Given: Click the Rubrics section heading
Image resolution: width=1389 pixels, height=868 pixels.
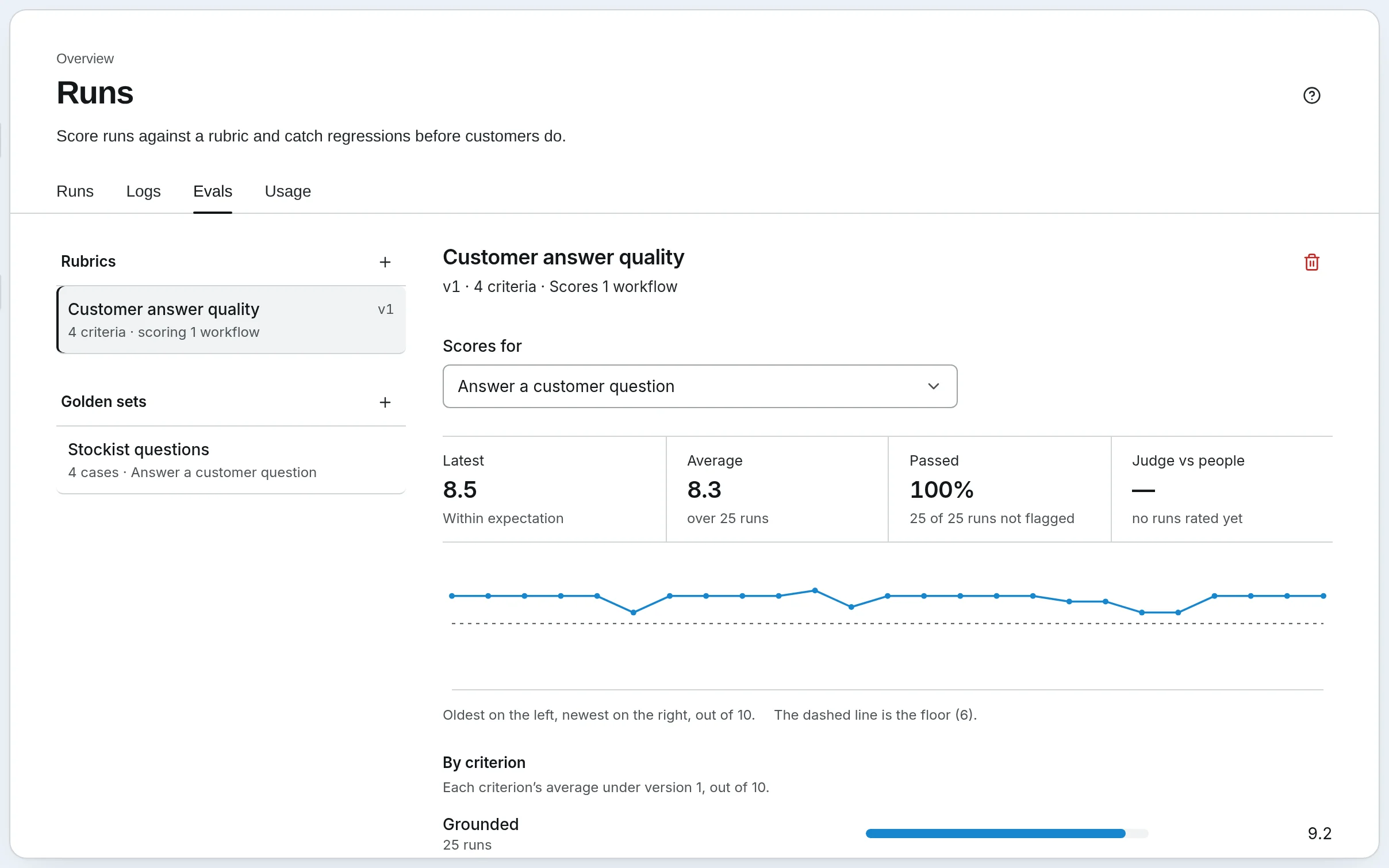Looking at the screenshot, I should point(89,262).
